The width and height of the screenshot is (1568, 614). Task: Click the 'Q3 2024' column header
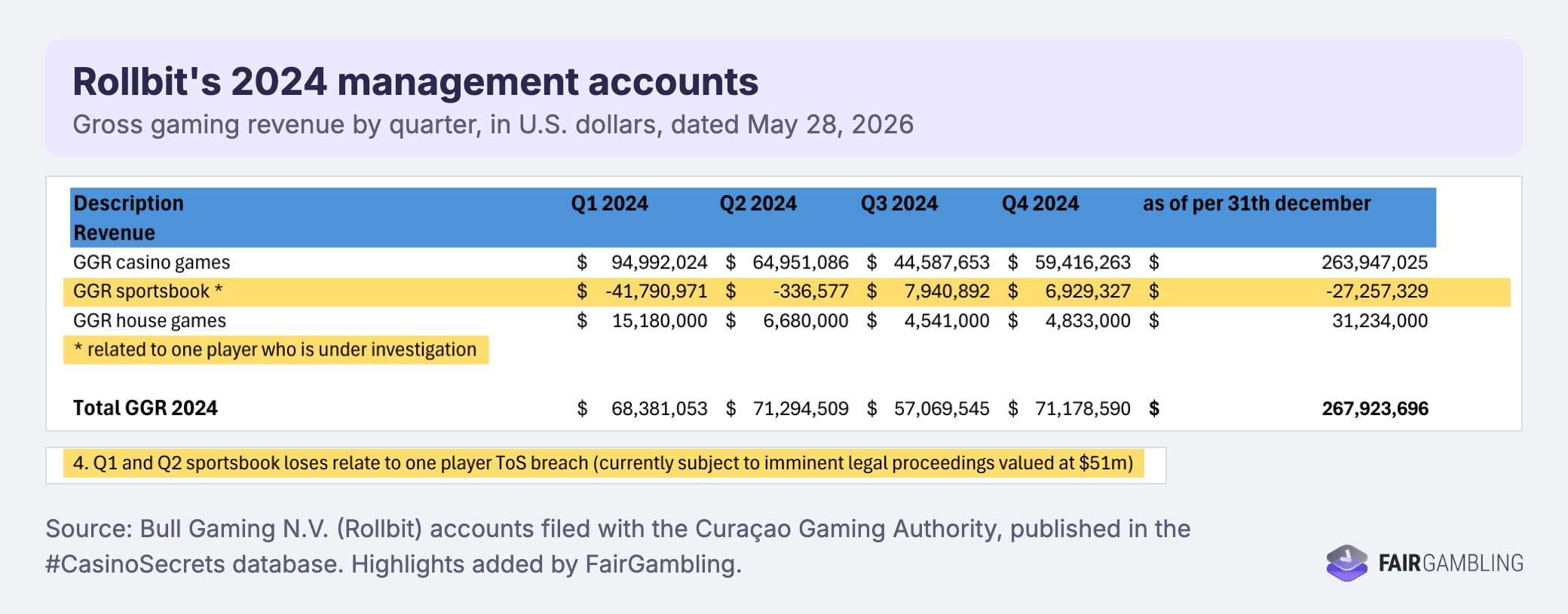(x=899, y=203)
